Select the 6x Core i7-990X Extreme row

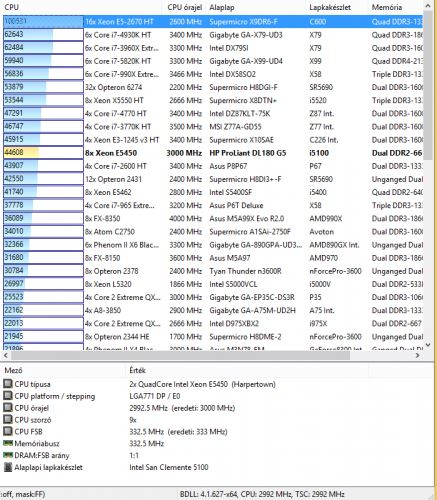tap(213, 74)
